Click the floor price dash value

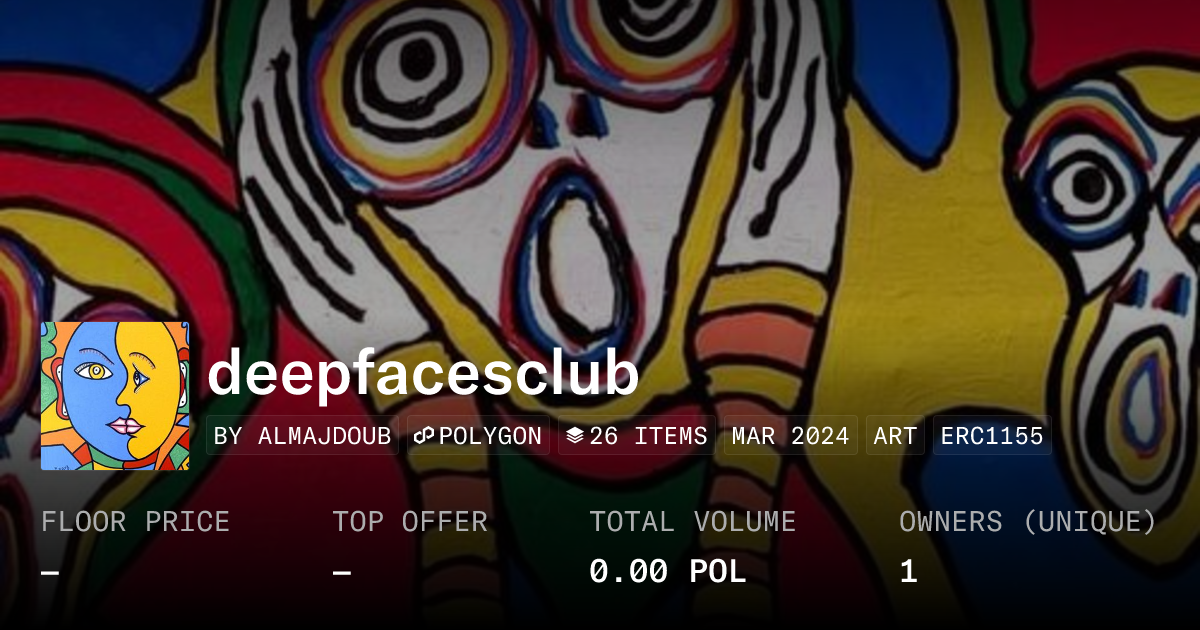click(50, 572)
